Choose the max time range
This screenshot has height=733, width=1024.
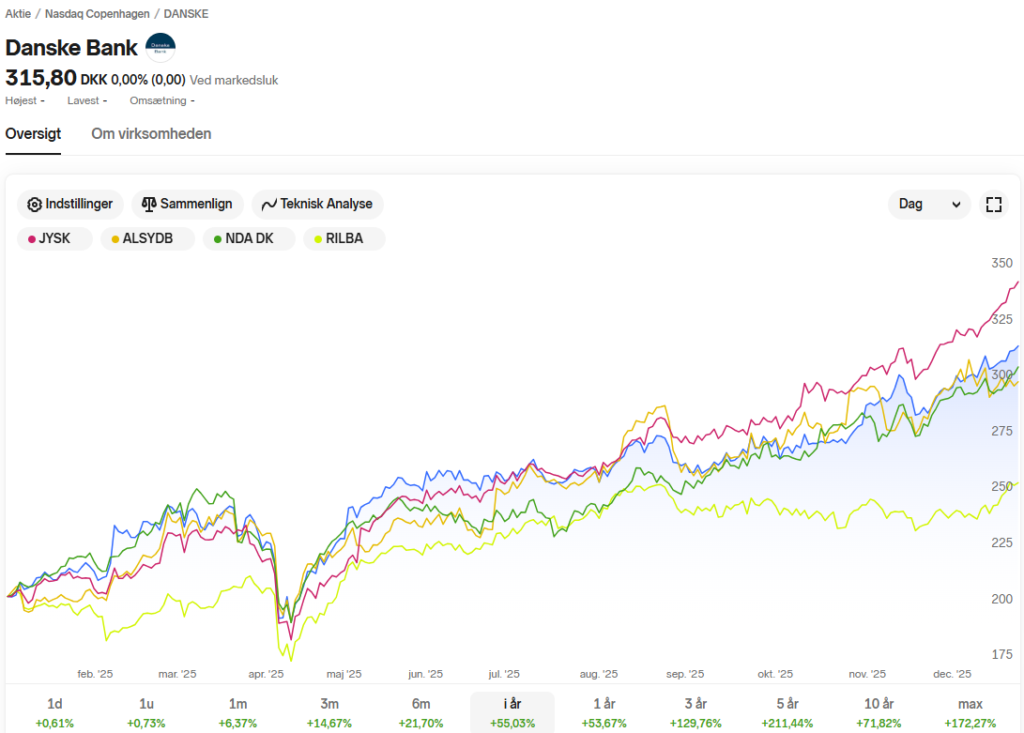[970, 713]
